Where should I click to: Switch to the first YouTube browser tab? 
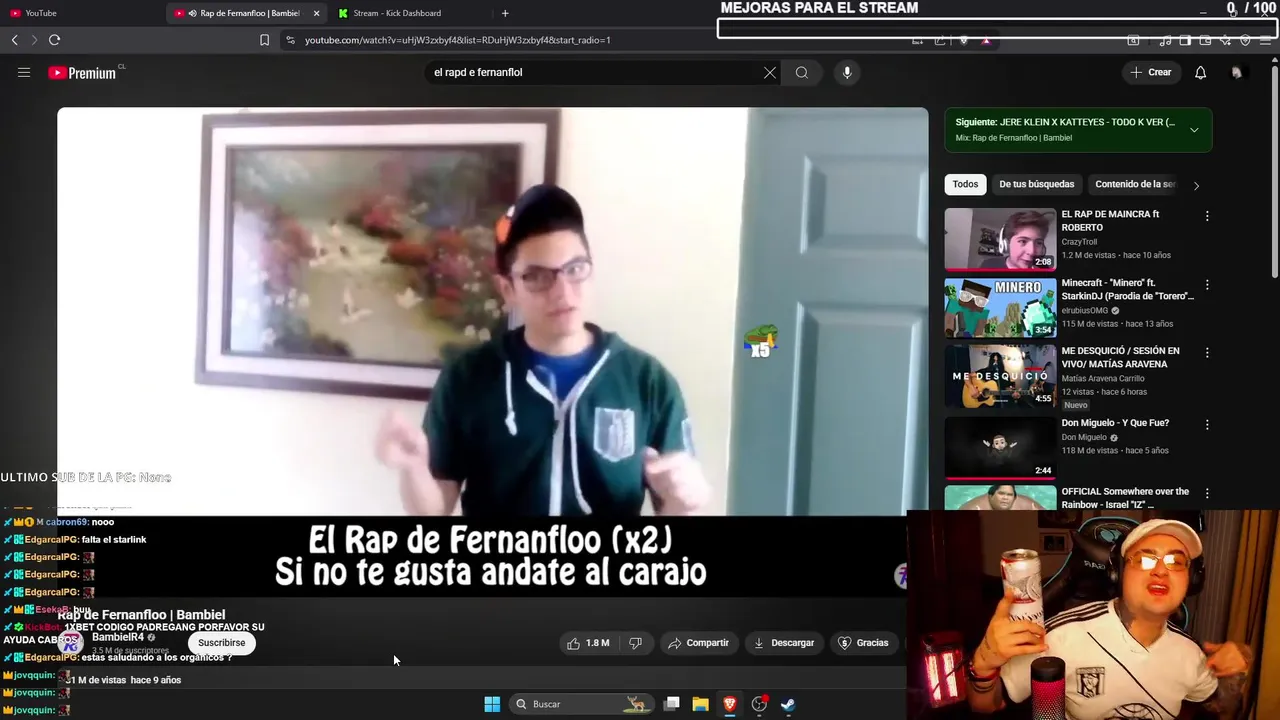[x=82, y=13]
